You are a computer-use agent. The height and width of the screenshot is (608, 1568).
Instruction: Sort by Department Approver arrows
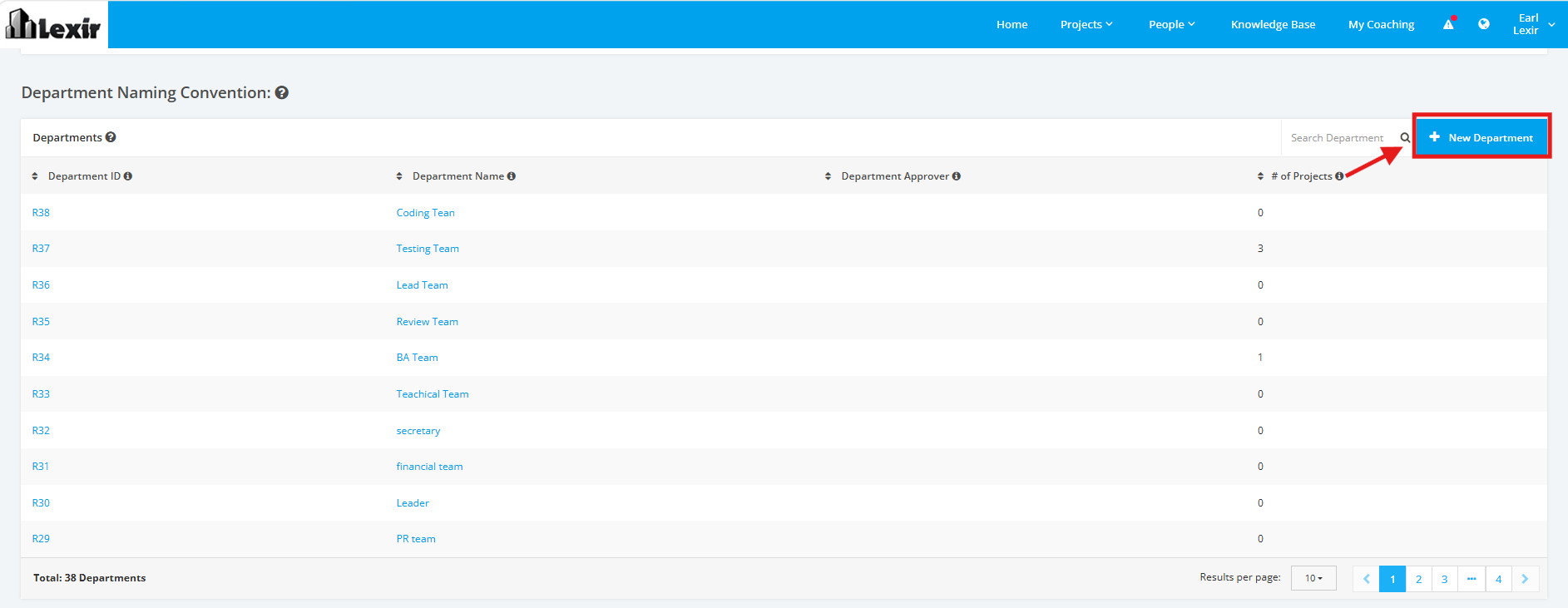[x=828, y=176]
